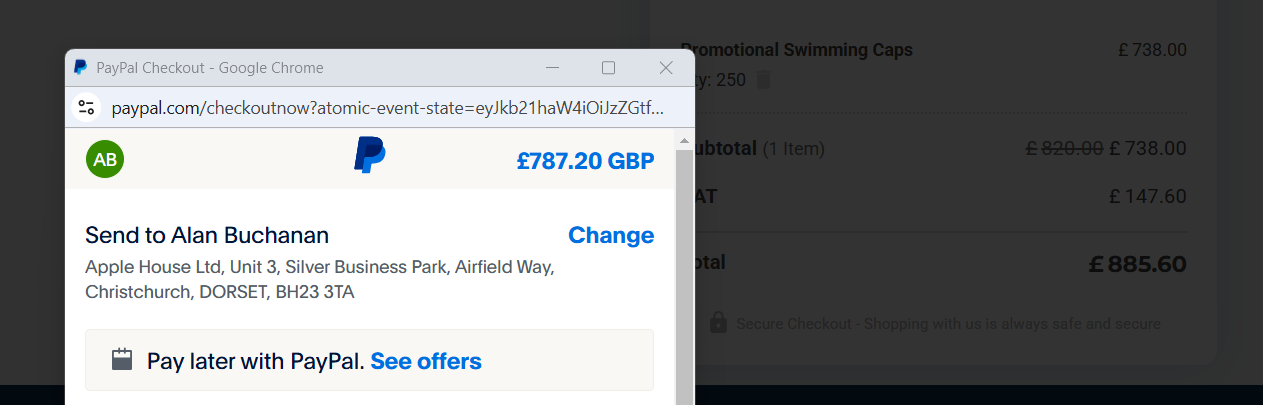Expand the £787.20 GBP amount details
The width and height of the screenshot is (1263, 405).
(x=585, y=160)
